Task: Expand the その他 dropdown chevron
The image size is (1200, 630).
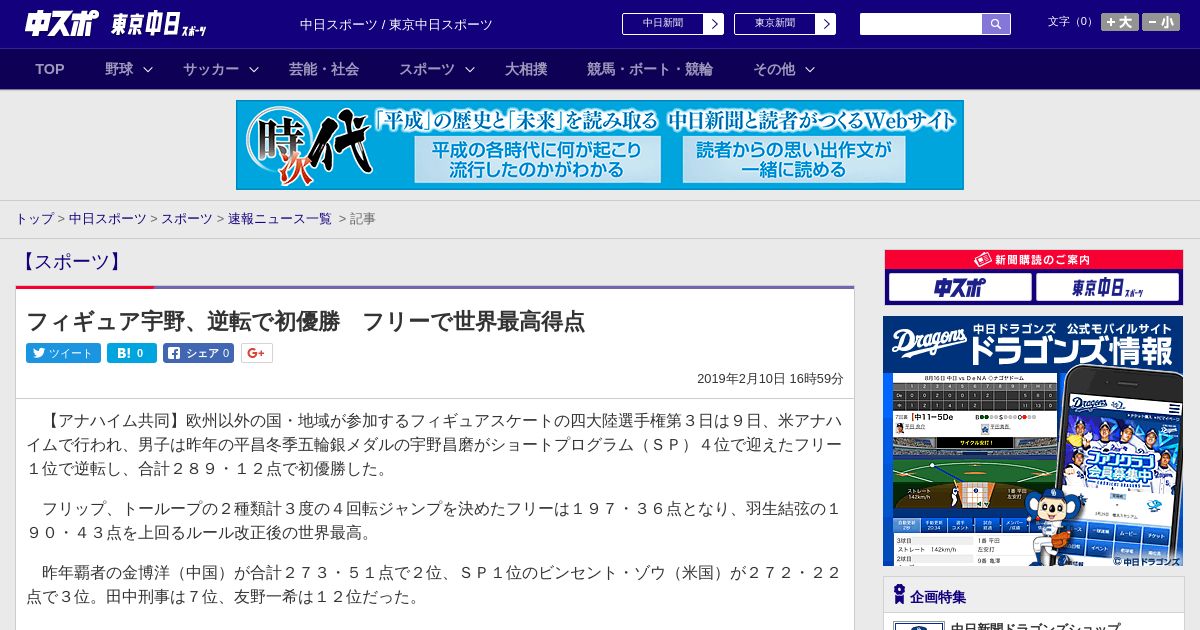Action: tap(810, 69)
